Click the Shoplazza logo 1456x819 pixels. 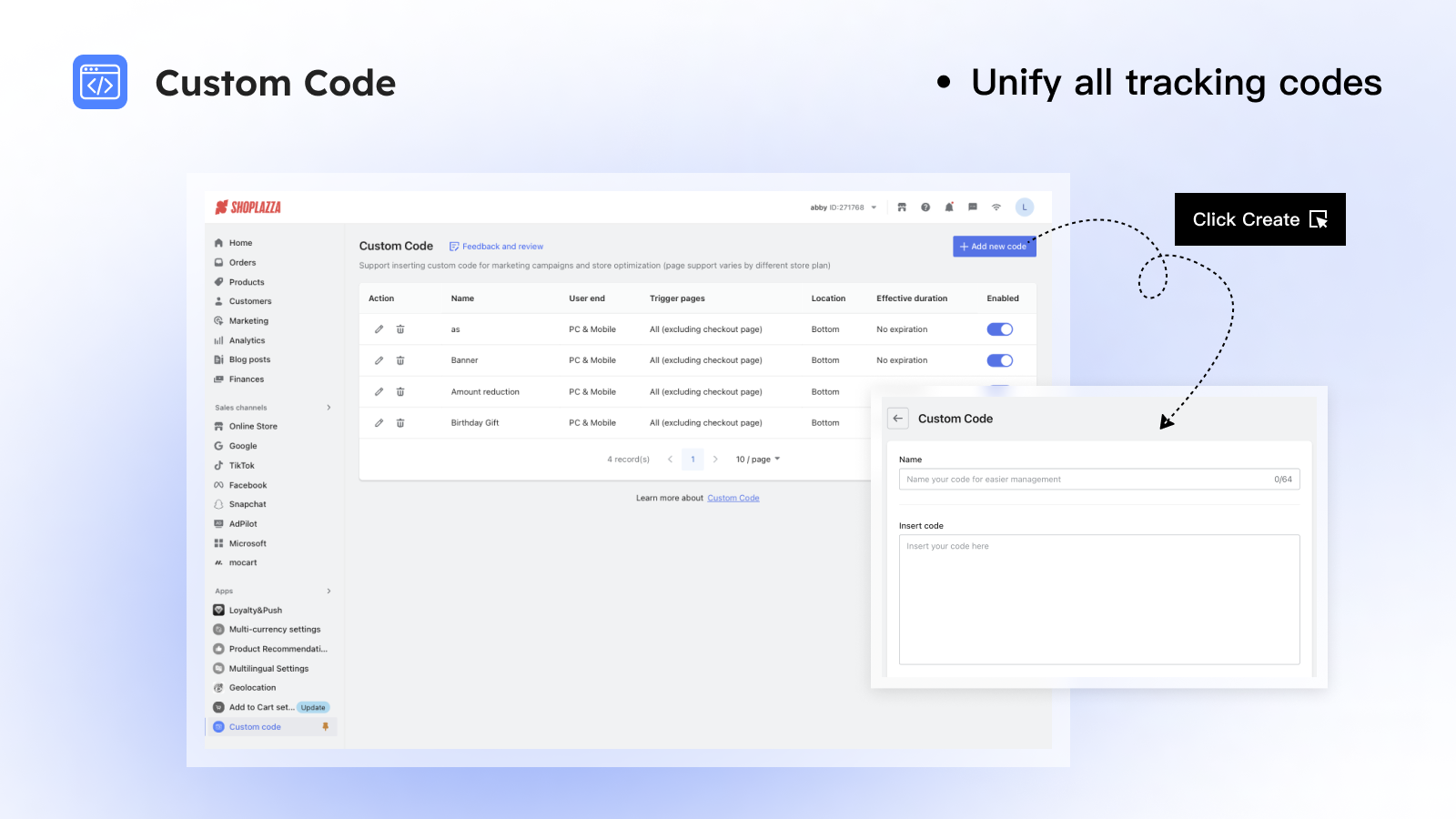[x=247, y=207]
